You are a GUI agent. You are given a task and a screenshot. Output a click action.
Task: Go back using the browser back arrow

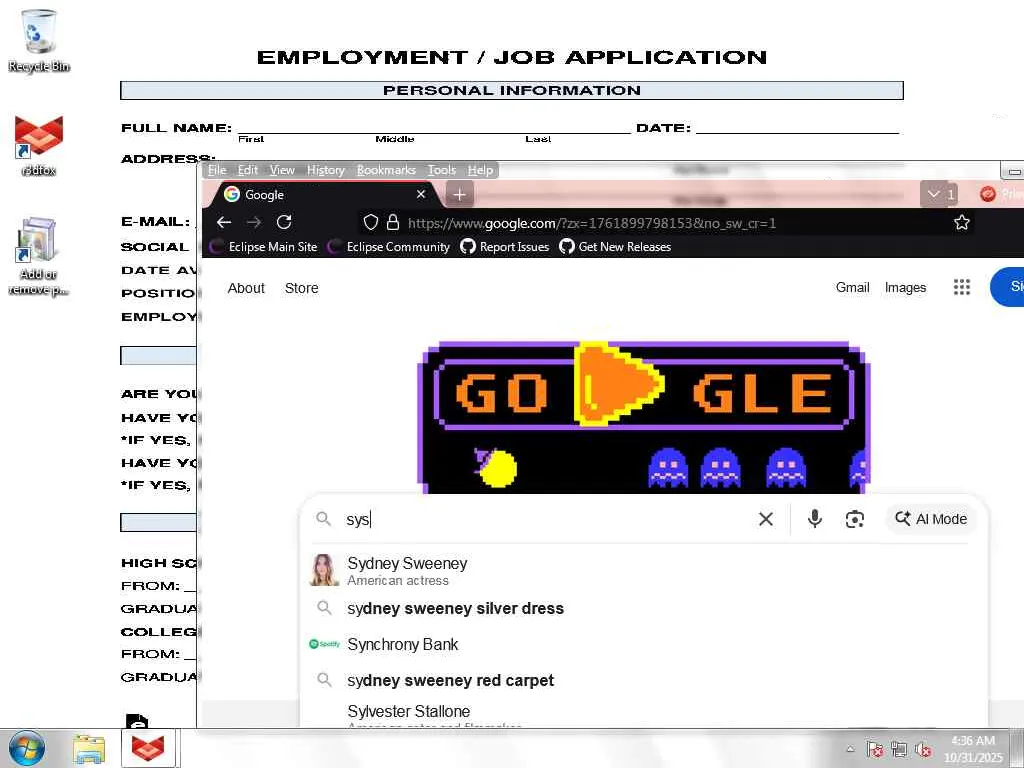coord(224,223)
